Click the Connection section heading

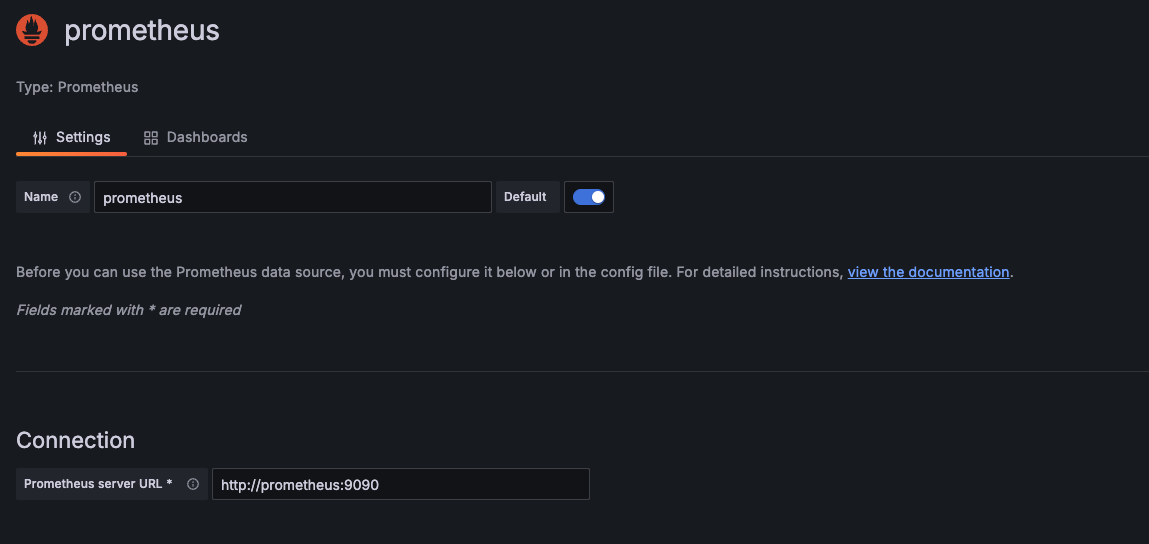pos(75,440)
